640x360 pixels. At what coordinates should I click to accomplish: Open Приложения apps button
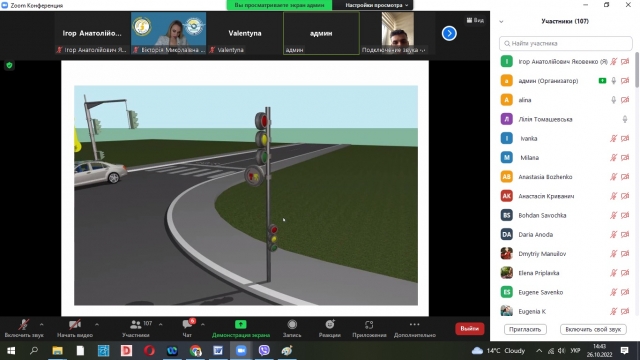click(x=369, y=329)
